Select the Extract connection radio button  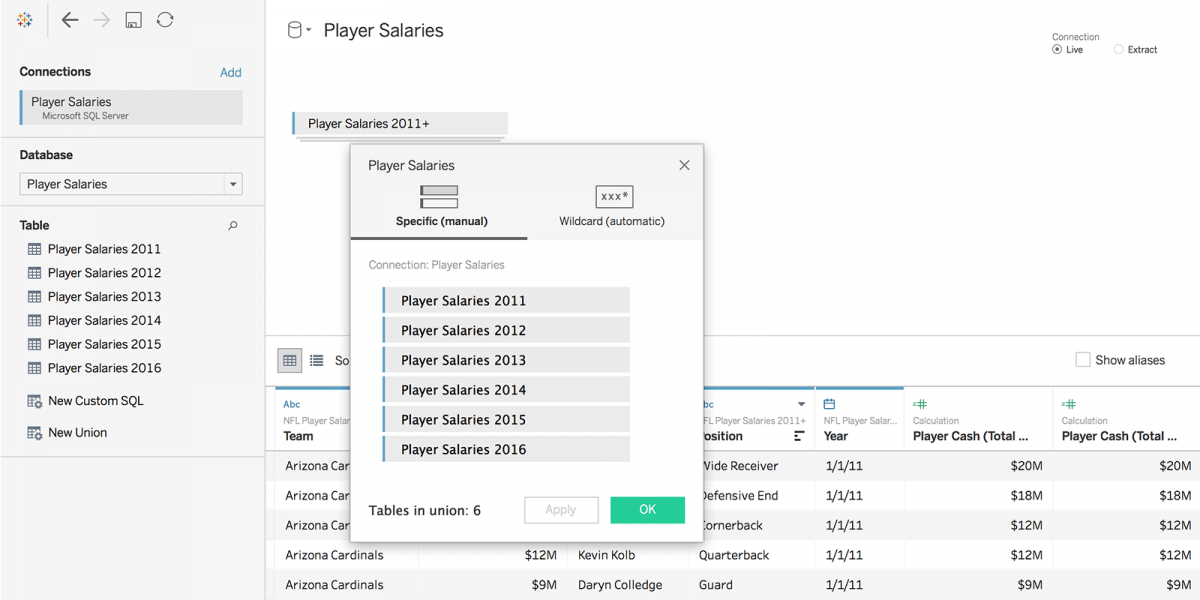point(1118,49)
